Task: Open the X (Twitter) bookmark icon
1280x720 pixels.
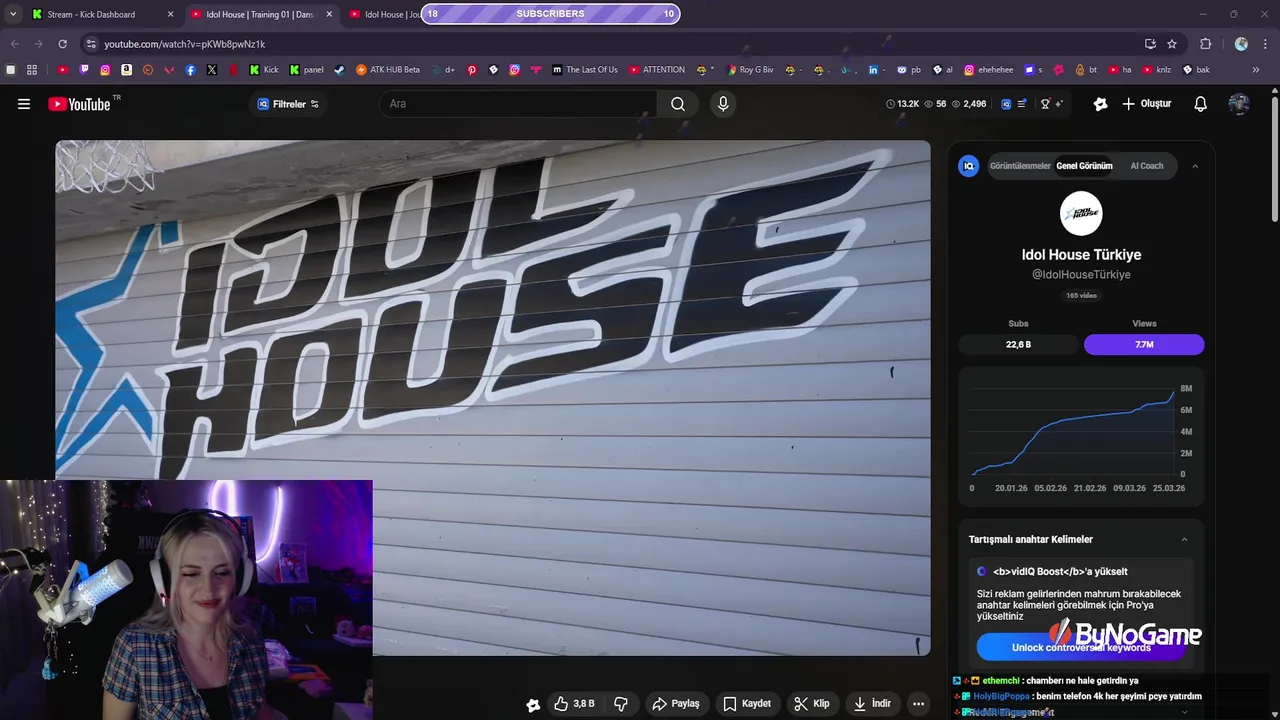Action: click(x=212, y=70)
